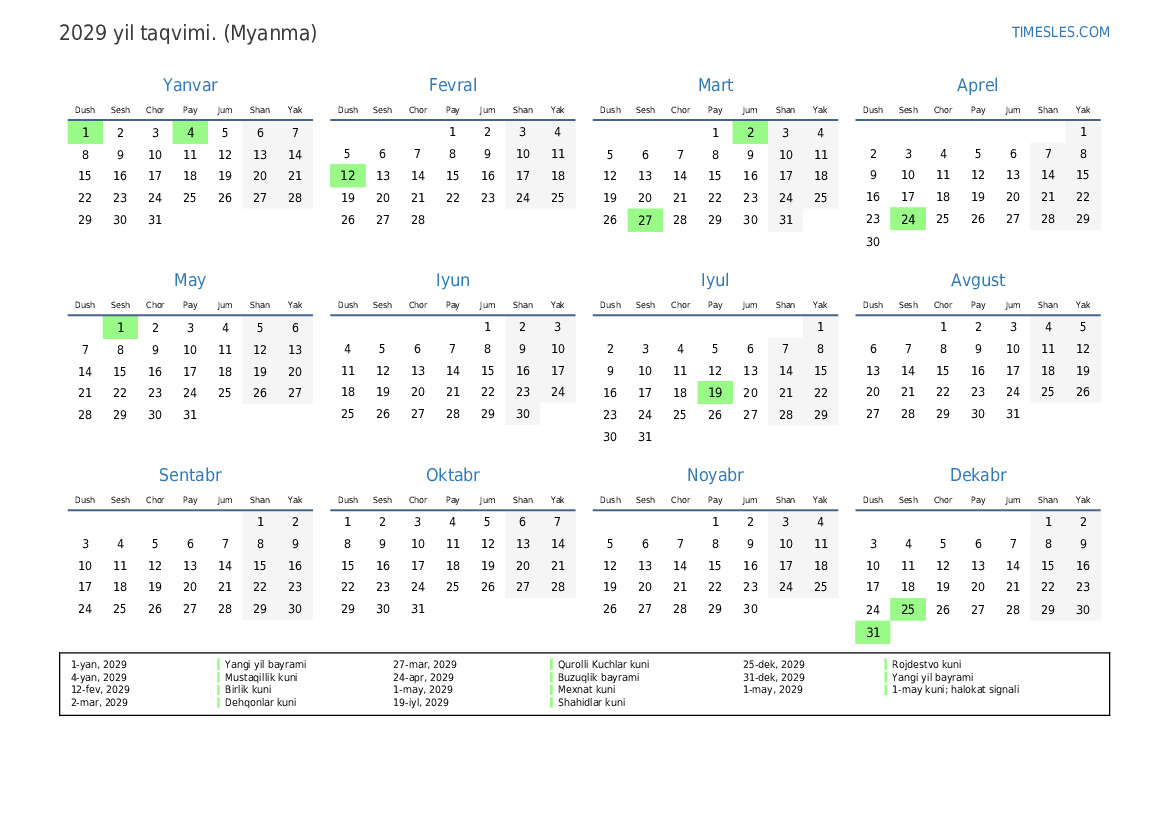This screenshot has width=1169, height=827.
Task: Click highlighted day 2 in Mart
Action: [750, 132]
